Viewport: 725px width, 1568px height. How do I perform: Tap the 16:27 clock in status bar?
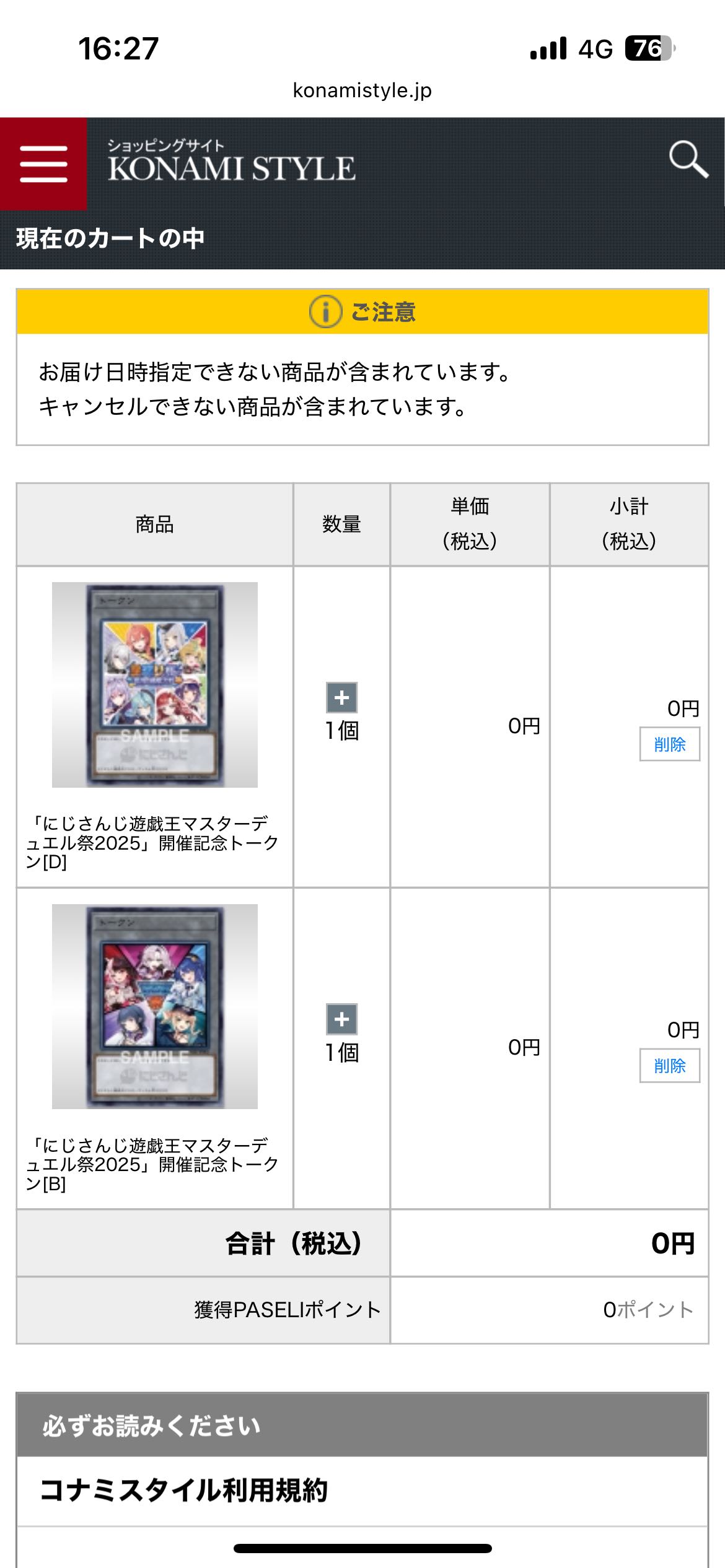click(118, 48)
